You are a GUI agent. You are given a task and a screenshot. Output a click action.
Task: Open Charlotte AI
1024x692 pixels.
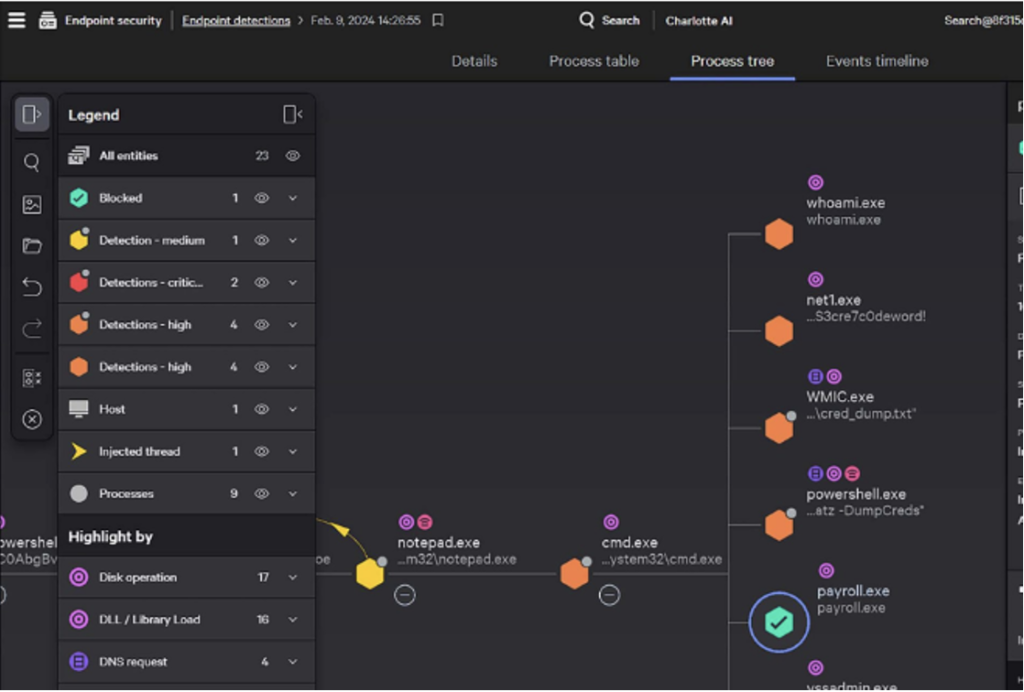point(699,21)
